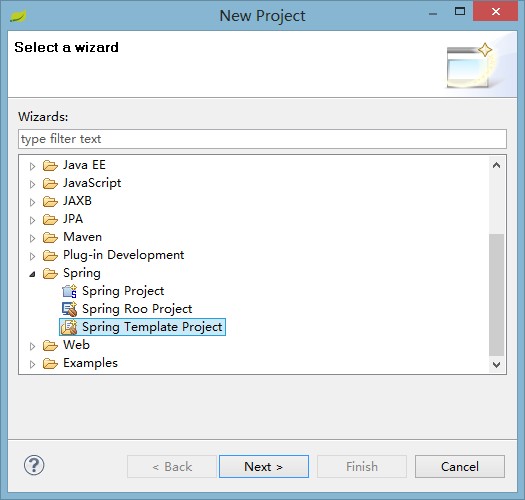Select the Examples label
525x500 pixels.
[90, 363]
